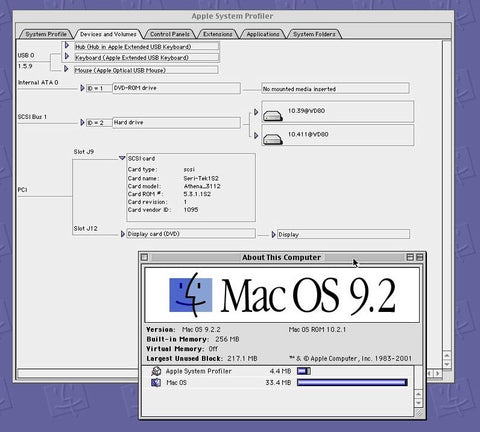The height and width of the screenshot is (432, 480).
Task: Switch to the Applications tab
Action: click(x=263, y=34)
